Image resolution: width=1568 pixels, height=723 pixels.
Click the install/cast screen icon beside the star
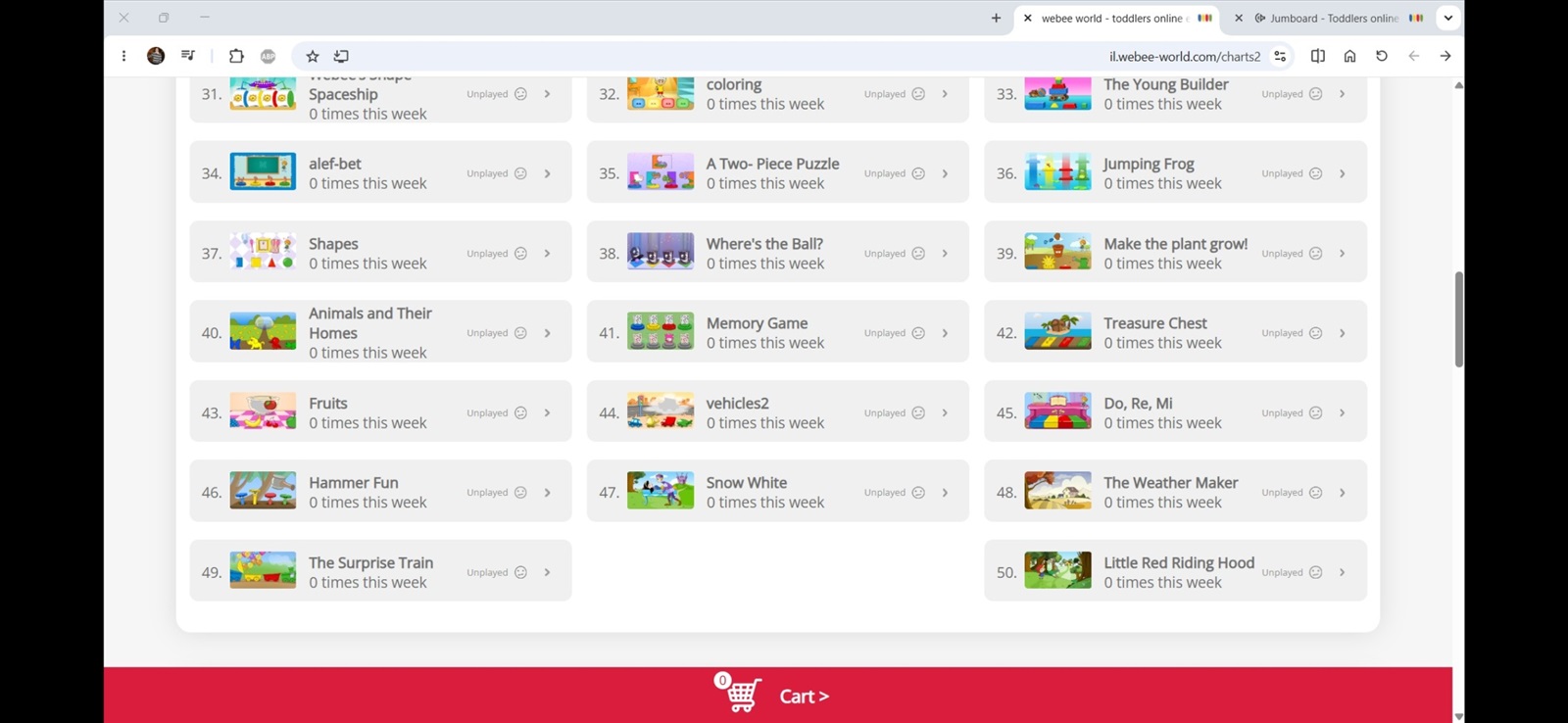(341, 56)
